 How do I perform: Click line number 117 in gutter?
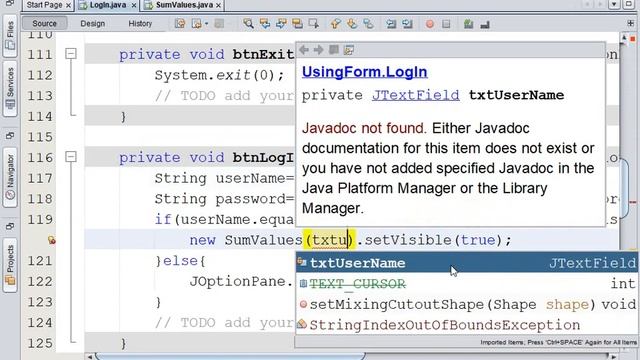click(x=40, y=178)
